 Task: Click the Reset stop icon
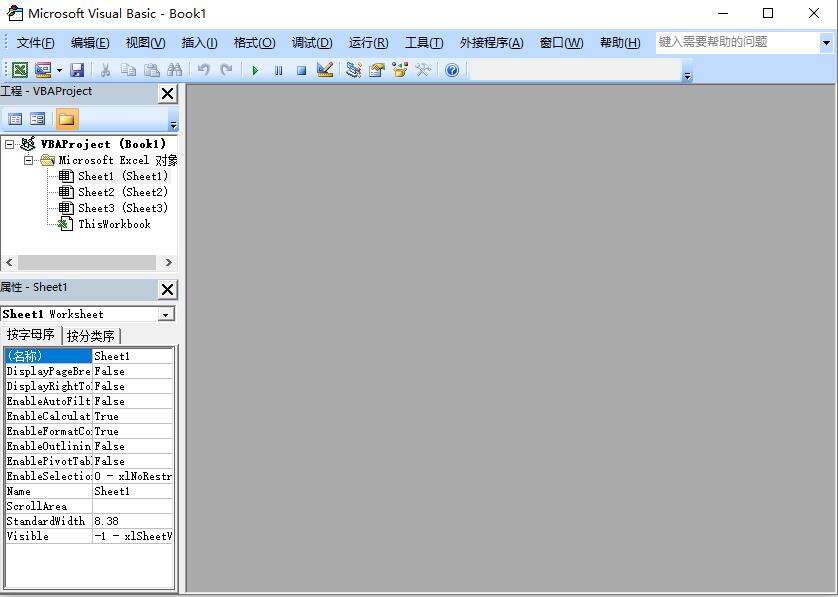tap(301, 70)
